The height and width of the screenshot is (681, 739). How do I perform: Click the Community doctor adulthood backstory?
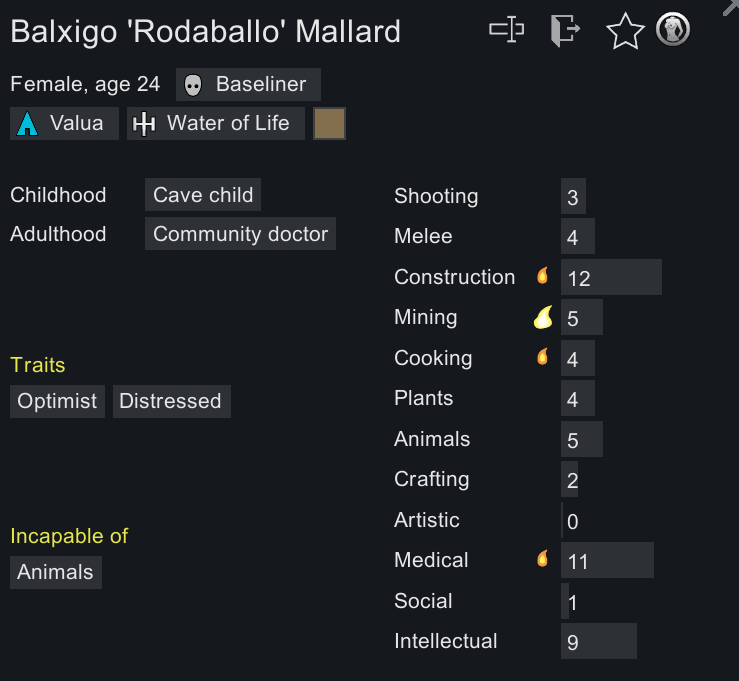click(240, 234)
